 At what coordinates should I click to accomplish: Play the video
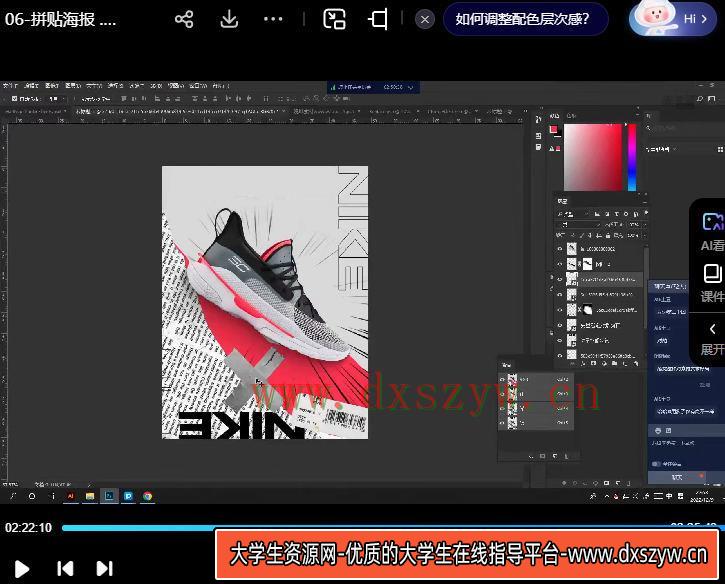(x=22, y=569)
